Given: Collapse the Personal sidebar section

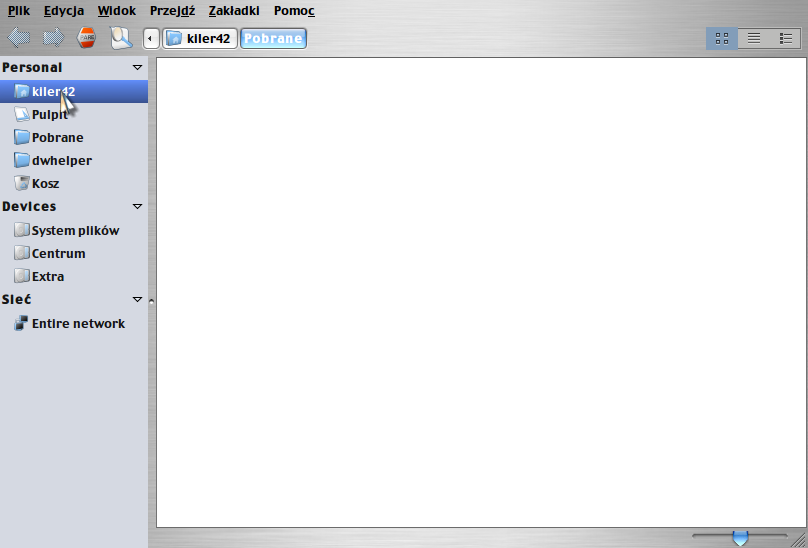Looking at the screenshot, I should pyautogui.click(x=137, y=68).
